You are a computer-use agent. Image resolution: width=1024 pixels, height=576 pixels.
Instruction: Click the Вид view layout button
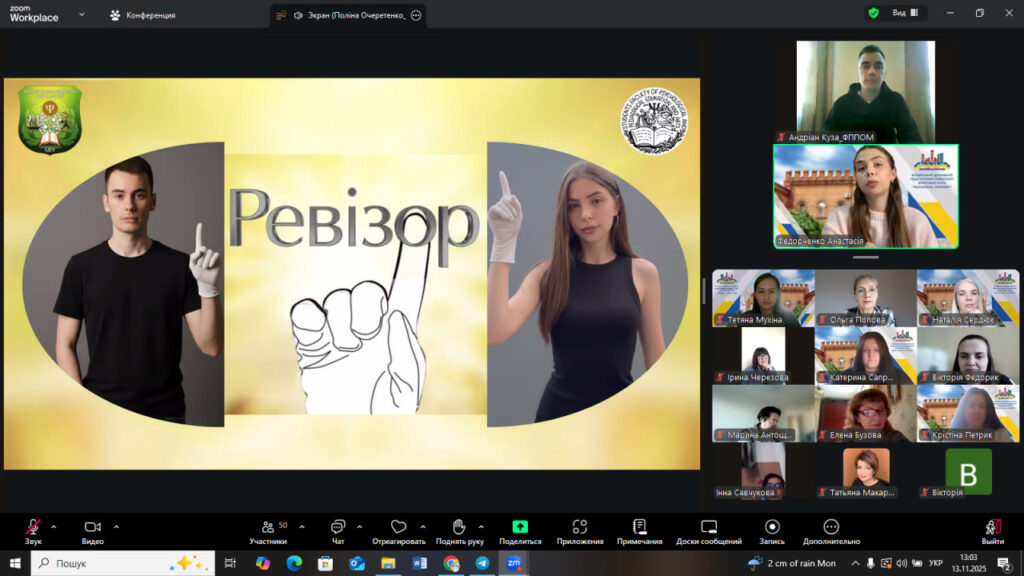(x=904, y=13)
